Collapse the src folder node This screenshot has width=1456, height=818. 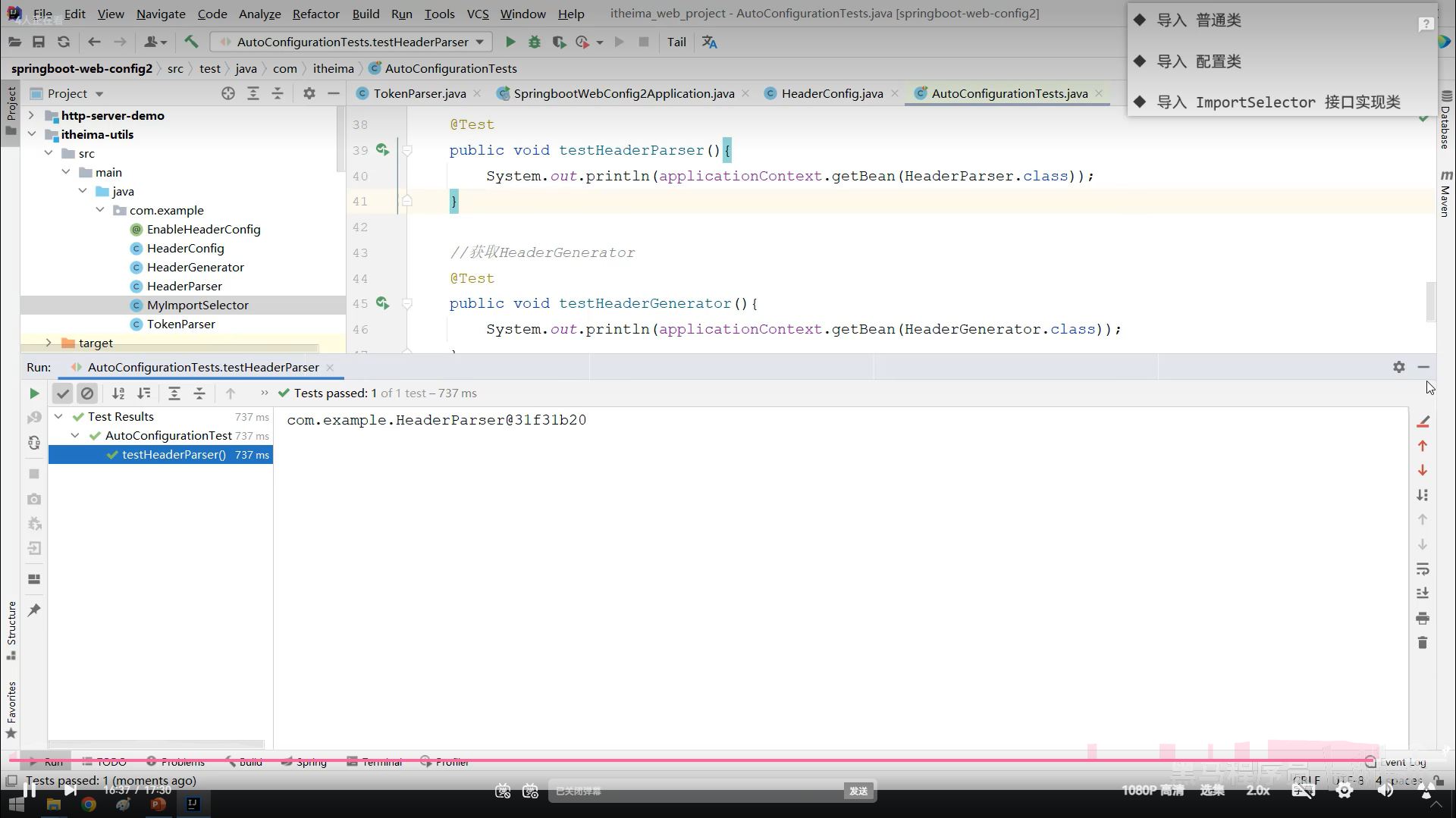click(x=49, y=153)
